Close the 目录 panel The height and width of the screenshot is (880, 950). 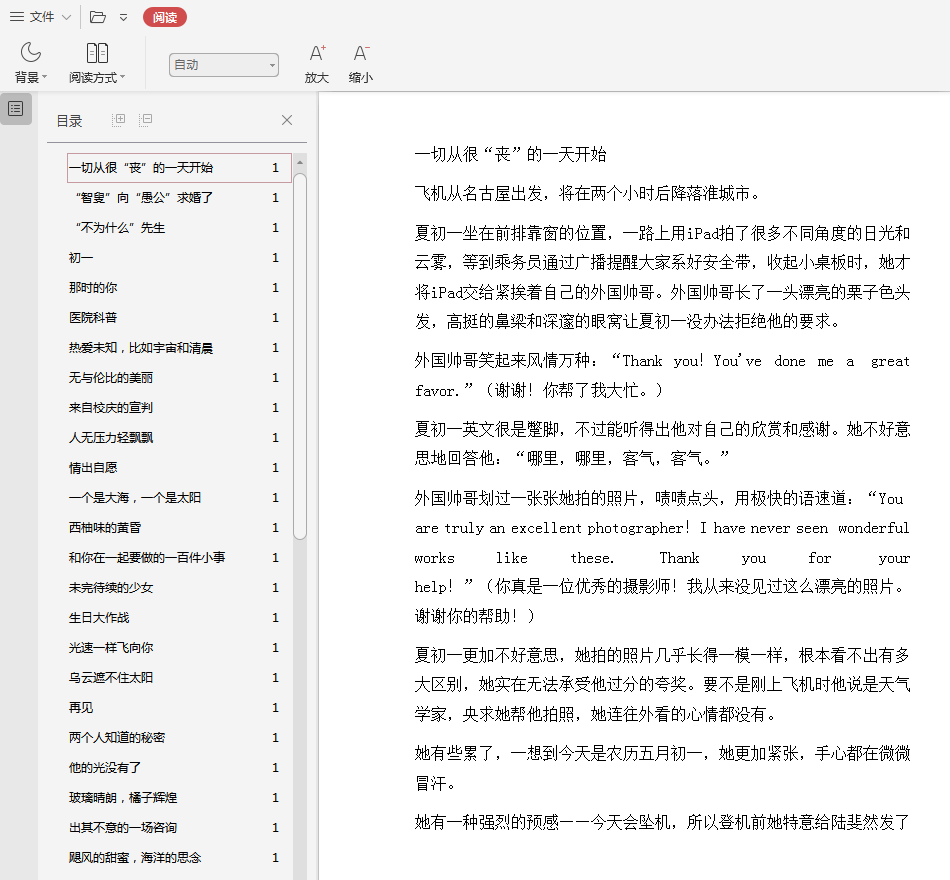tap(287, 120)
